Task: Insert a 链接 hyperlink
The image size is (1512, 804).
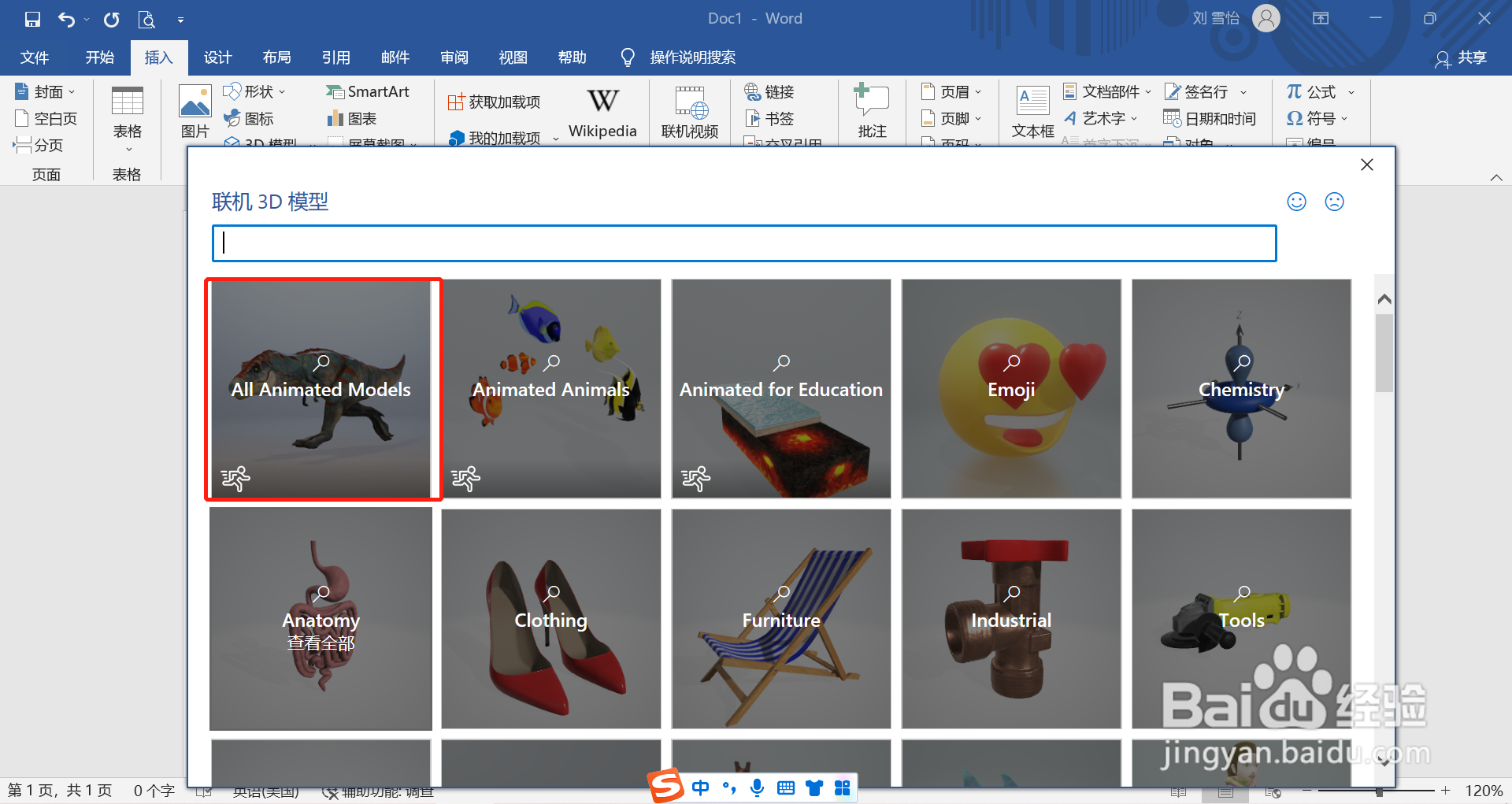Action: (769, 92)
